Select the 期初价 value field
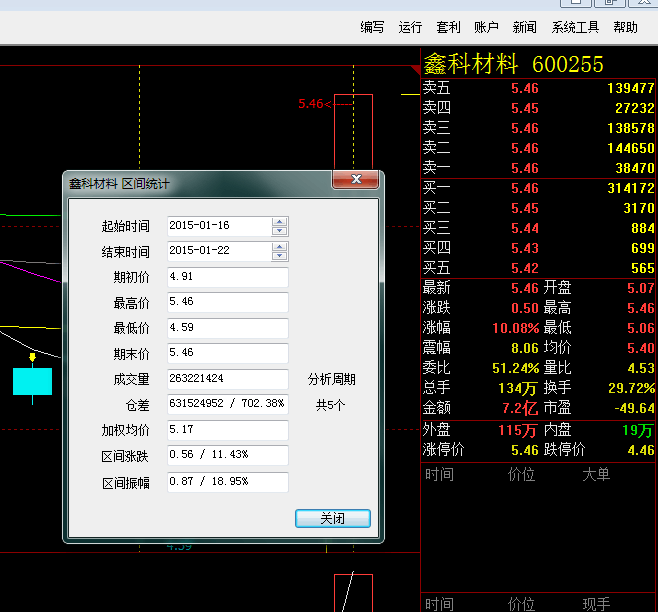This screenshot has height=612, width=658. coord(227,277)
